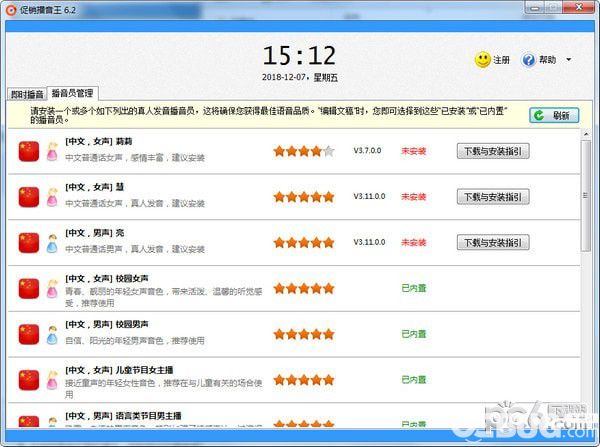Select the [中文，男声] 语言类节目男主播 title

point(123,416)
